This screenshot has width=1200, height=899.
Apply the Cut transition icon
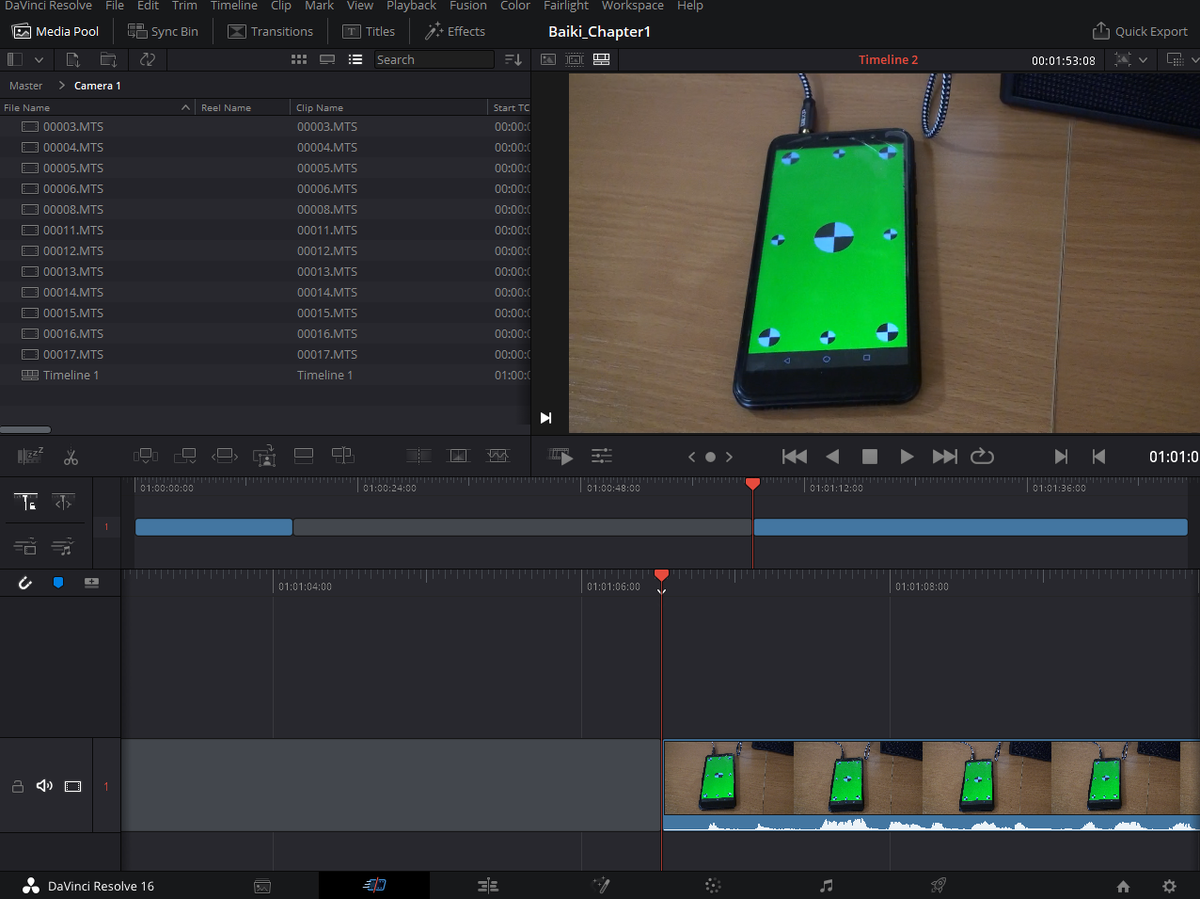[419, 456]
